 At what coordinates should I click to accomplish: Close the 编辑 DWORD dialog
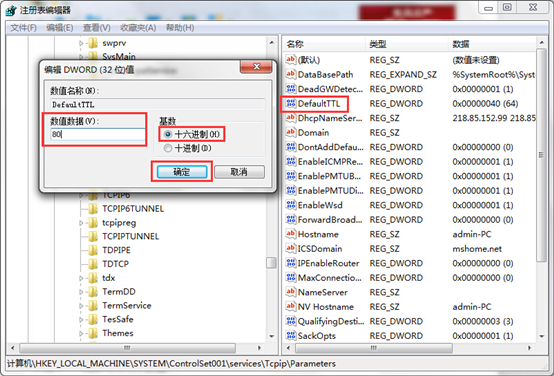(257, 66)
